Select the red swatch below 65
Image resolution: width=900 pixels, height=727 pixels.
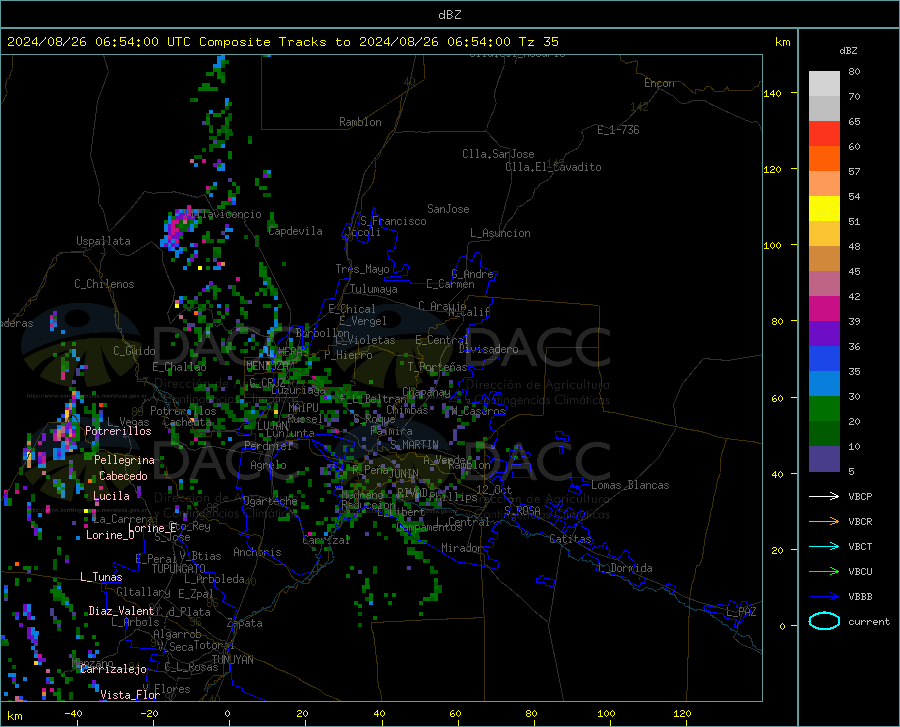click(x=824, y=134)
